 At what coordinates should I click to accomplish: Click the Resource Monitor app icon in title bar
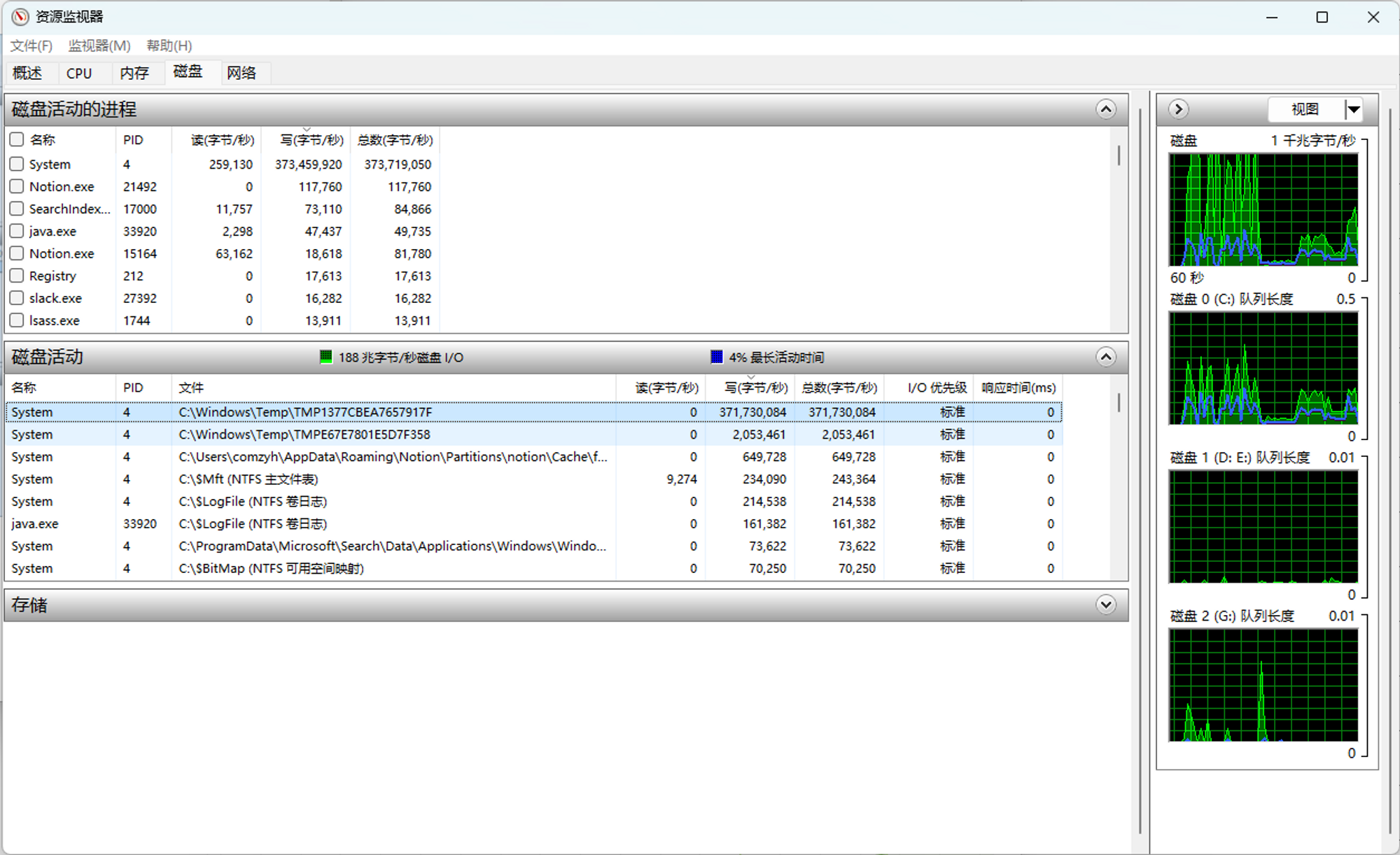pyautogui.click(x=20, y=17)
